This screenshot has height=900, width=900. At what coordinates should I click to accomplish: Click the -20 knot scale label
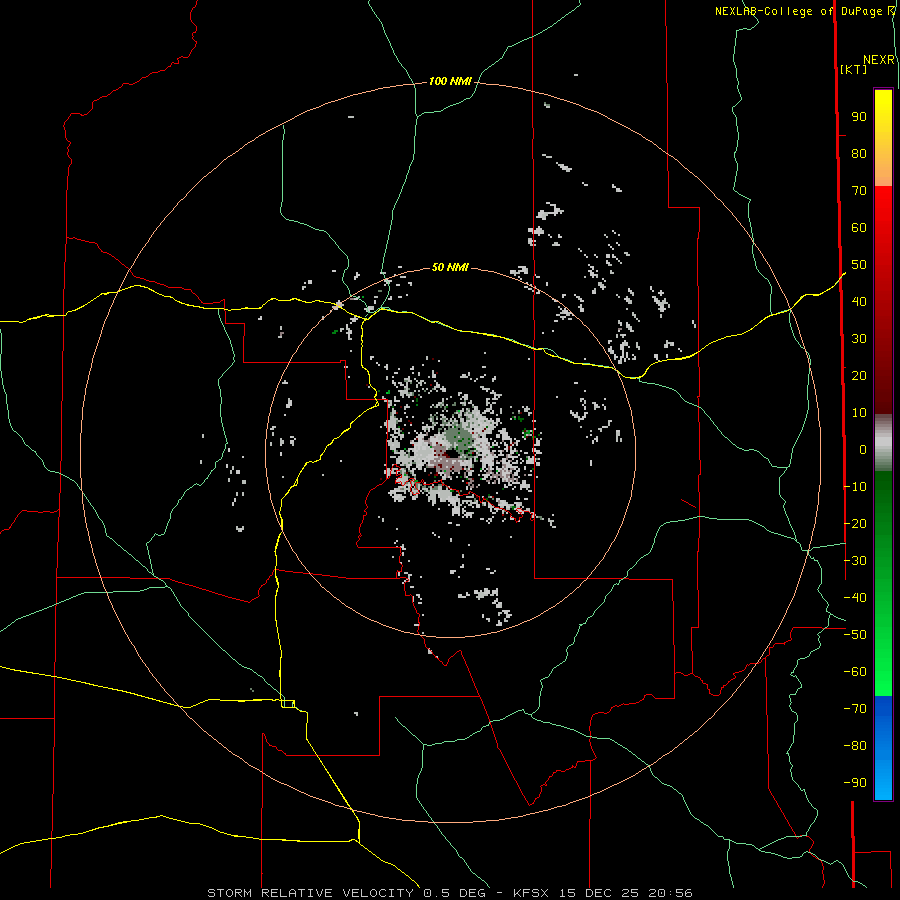[x=855, y=523]
